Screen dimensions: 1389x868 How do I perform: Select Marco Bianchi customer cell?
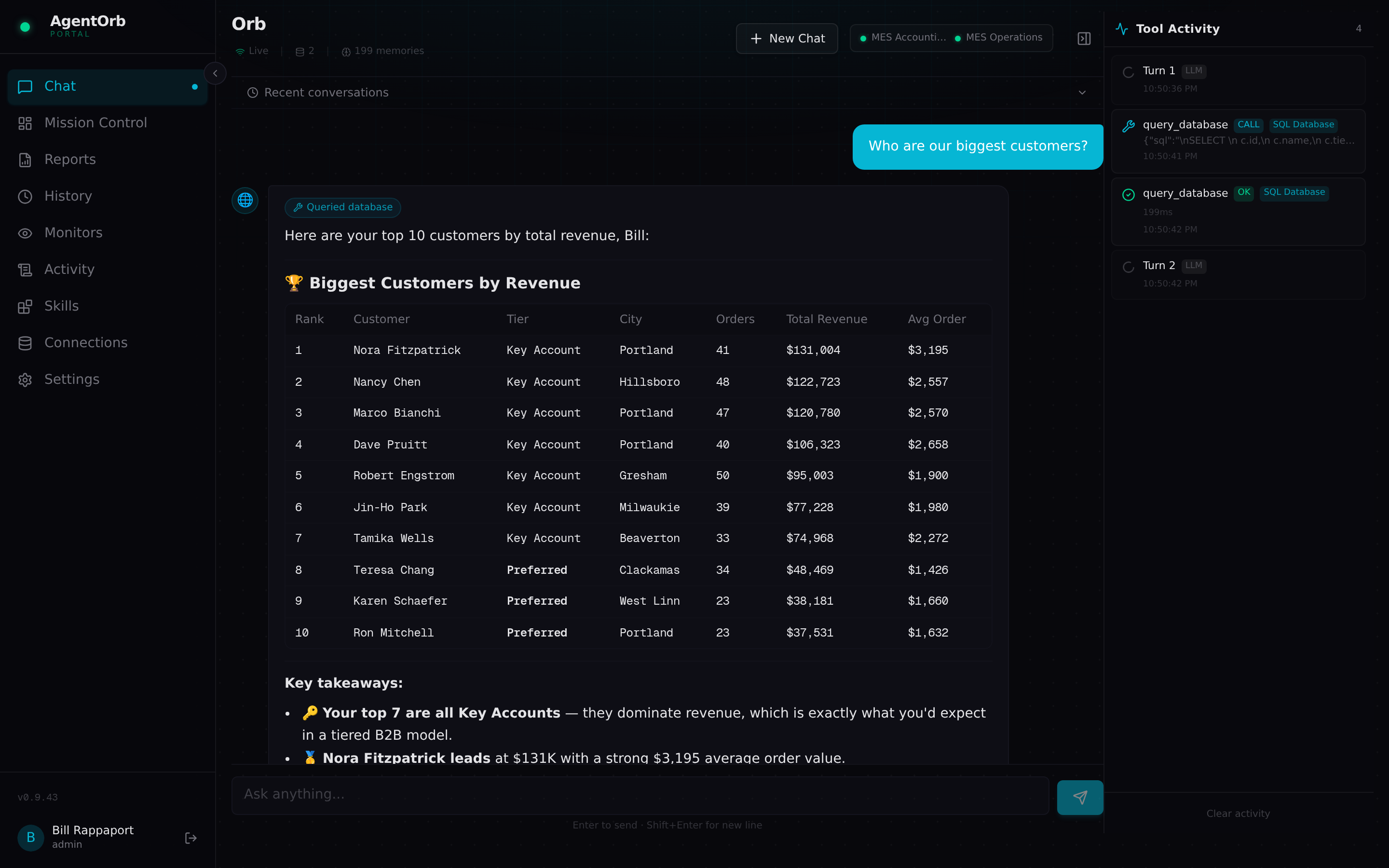point(396,413)
